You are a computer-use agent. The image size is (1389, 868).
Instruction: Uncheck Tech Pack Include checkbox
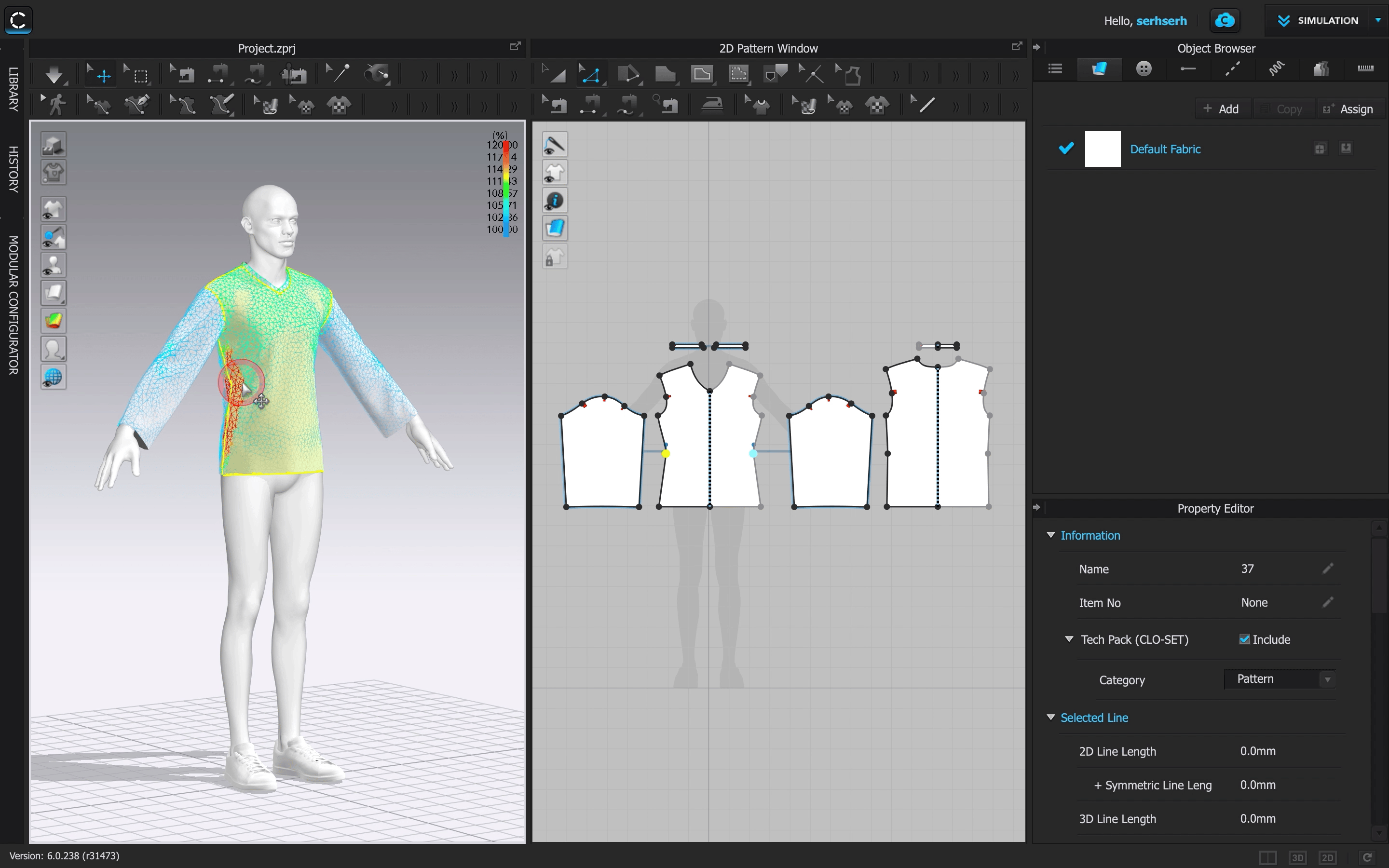pos(1244,639)
